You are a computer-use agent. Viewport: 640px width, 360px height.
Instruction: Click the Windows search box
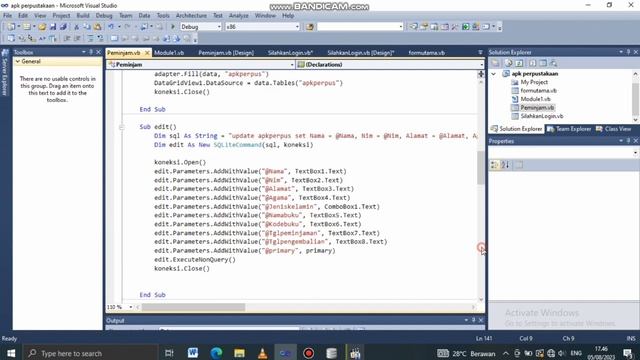coord(91,353)
